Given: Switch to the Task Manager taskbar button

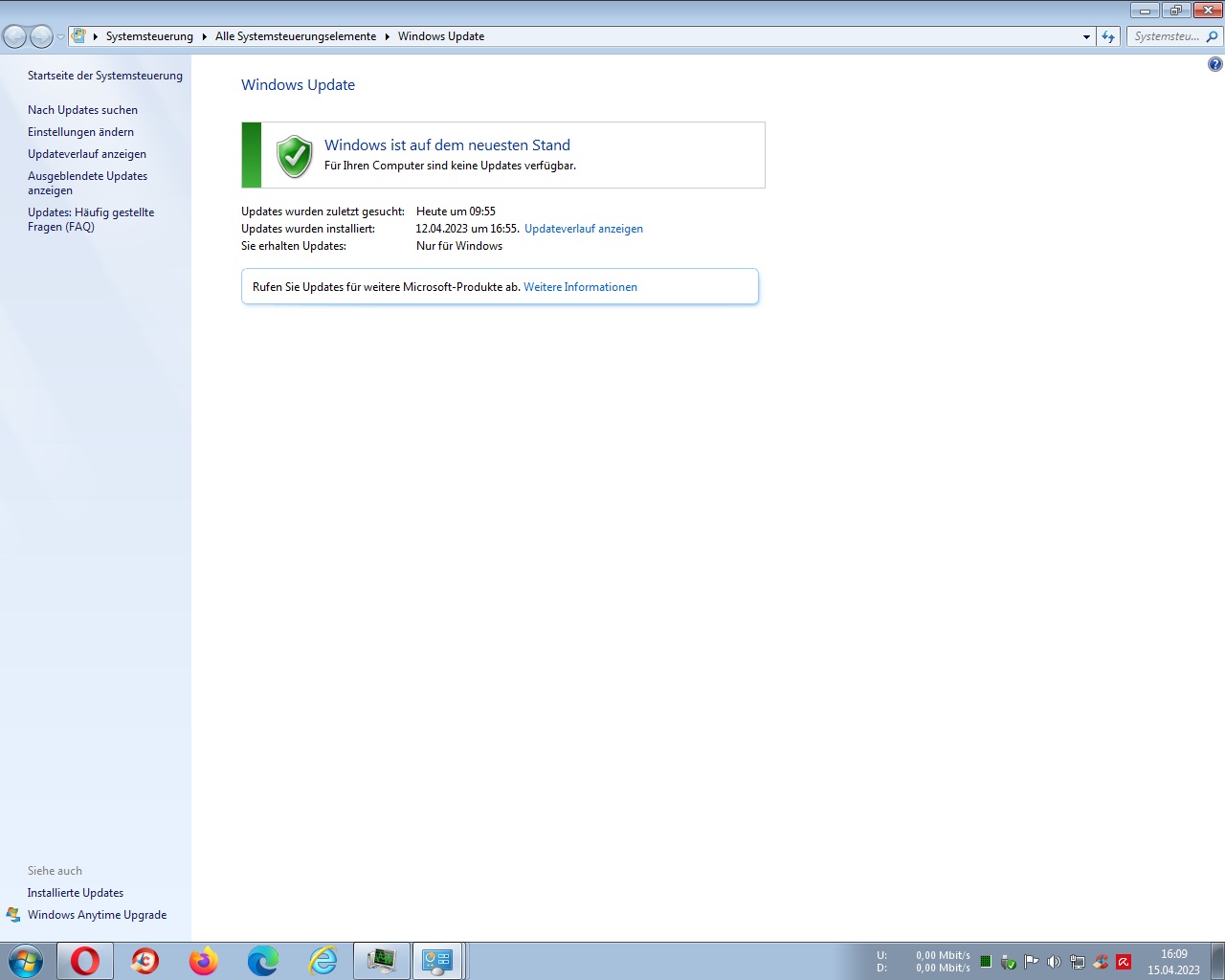Looking at the screenshot, I should pos(381,961).
